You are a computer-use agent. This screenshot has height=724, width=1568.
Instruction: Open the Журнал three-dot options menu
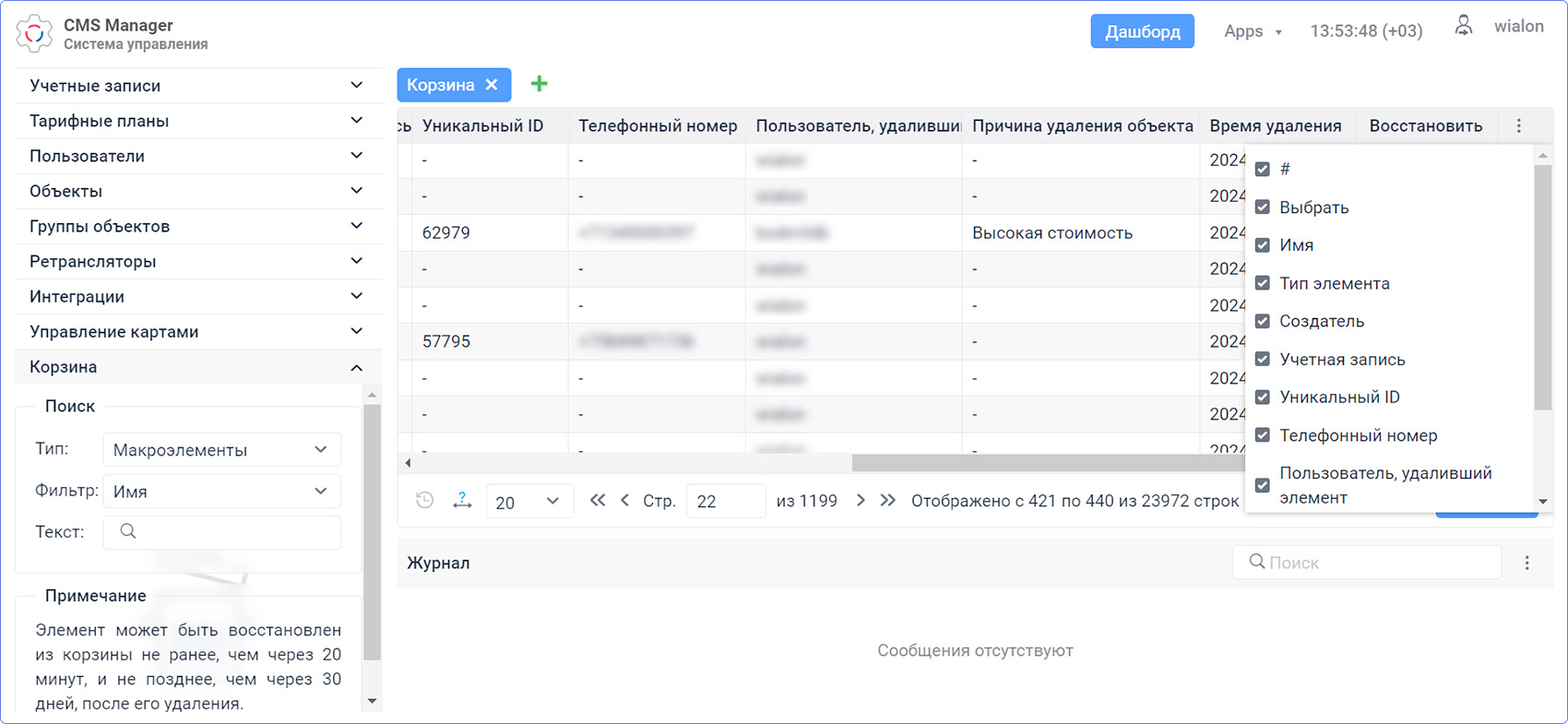pos(1526,563)
